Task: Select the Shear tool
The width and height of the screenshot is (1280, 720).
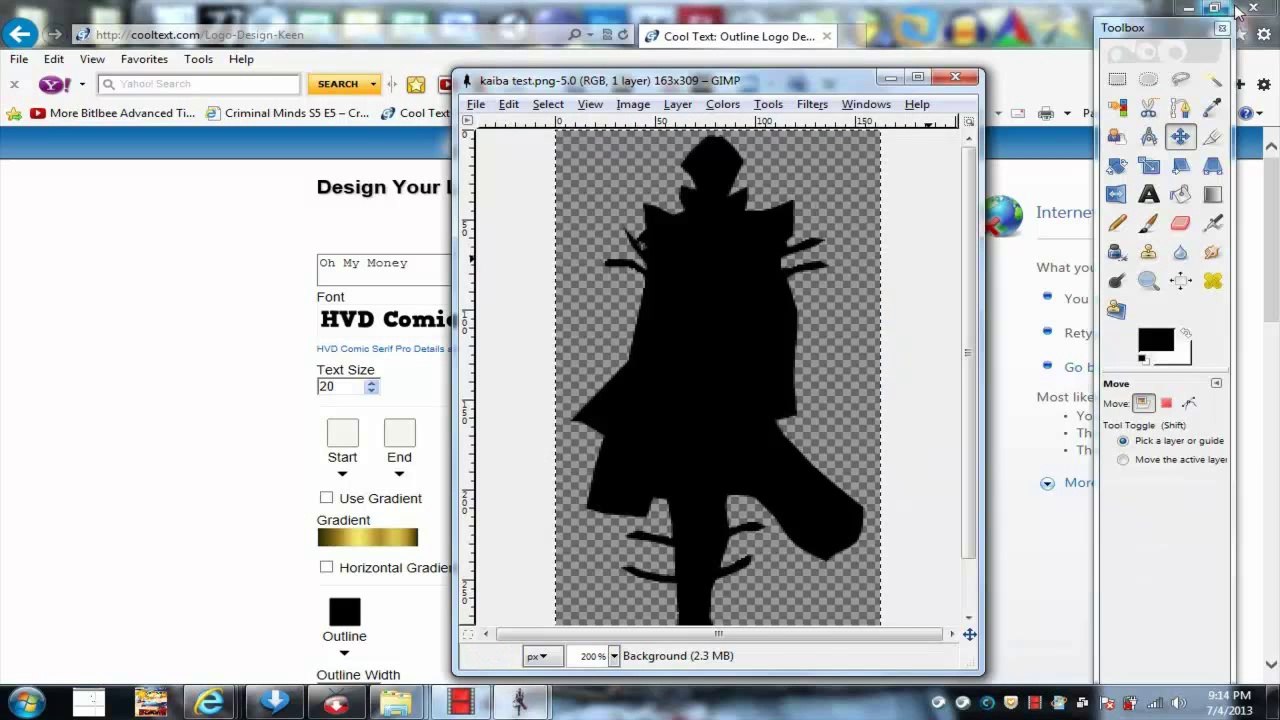Action: point(1180,166)
